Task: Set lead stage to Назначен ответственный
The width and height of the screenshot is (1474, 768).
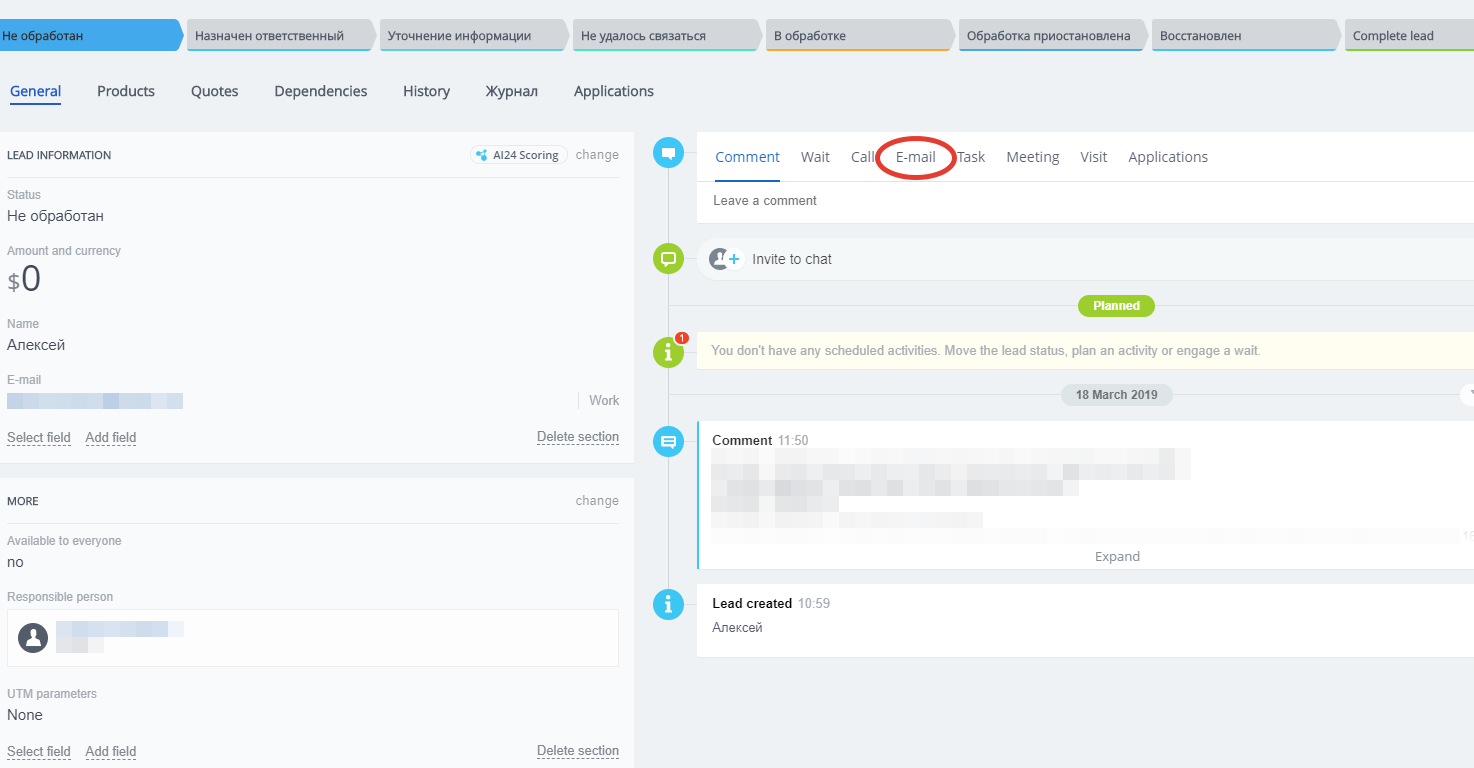Action: pyautogui.click(x=281, y=35)
